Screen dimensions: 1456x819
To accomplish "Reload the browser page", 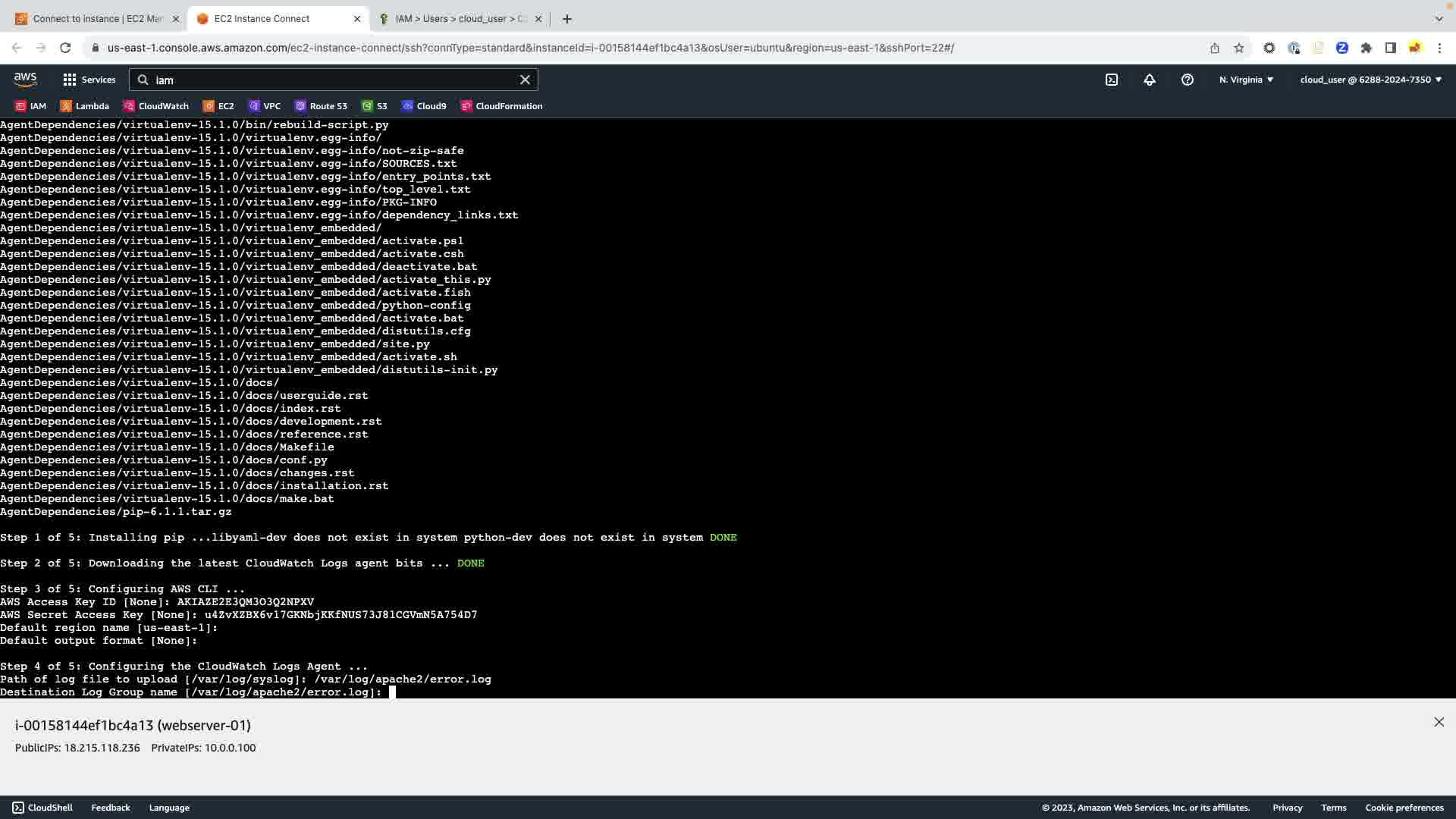I will tap(65, 48).
